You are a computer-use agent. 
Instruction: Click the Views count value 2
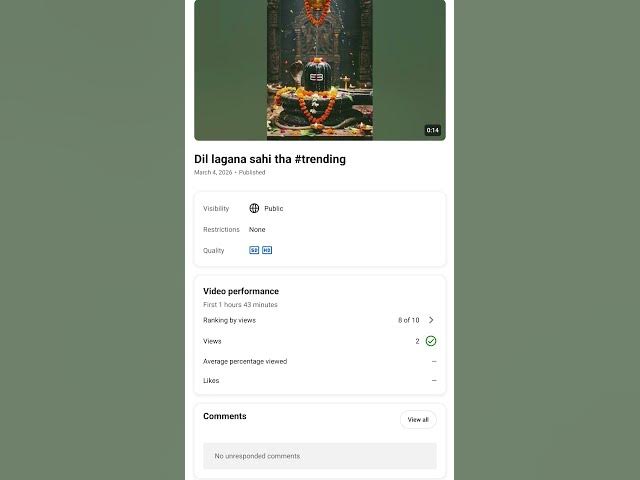tap(417, 341)
